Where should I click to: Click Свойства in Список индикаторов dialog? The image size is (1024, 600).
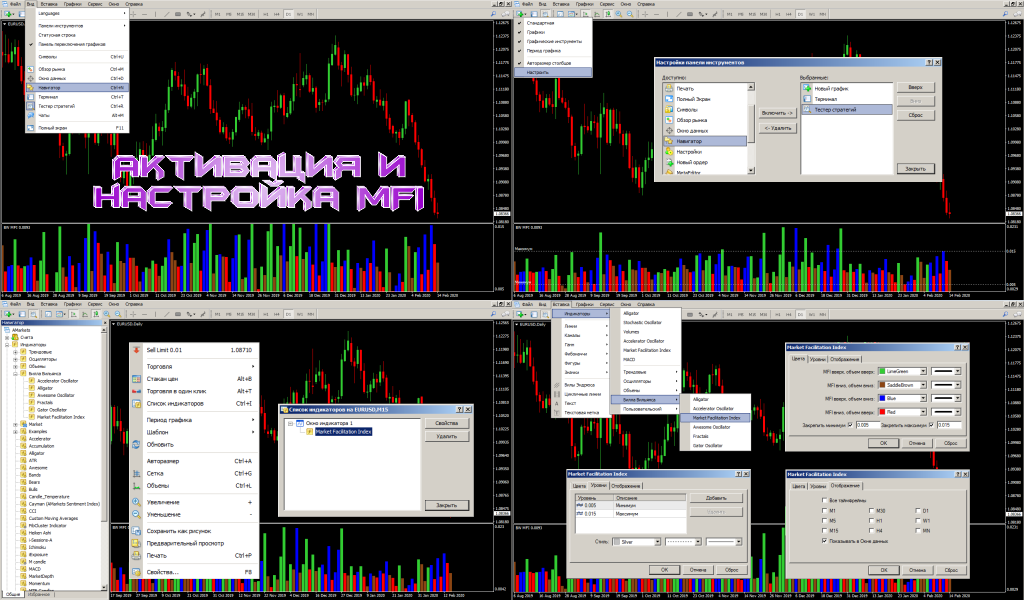(447, 423)
